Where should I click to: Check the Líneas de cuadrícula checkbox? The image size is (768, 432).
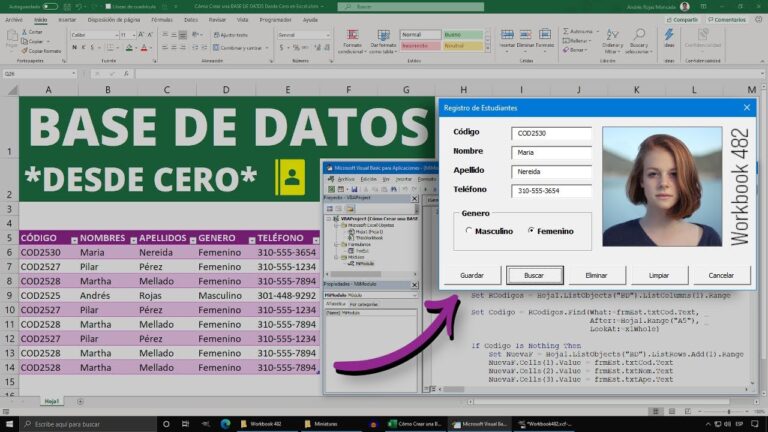[108, 7]
